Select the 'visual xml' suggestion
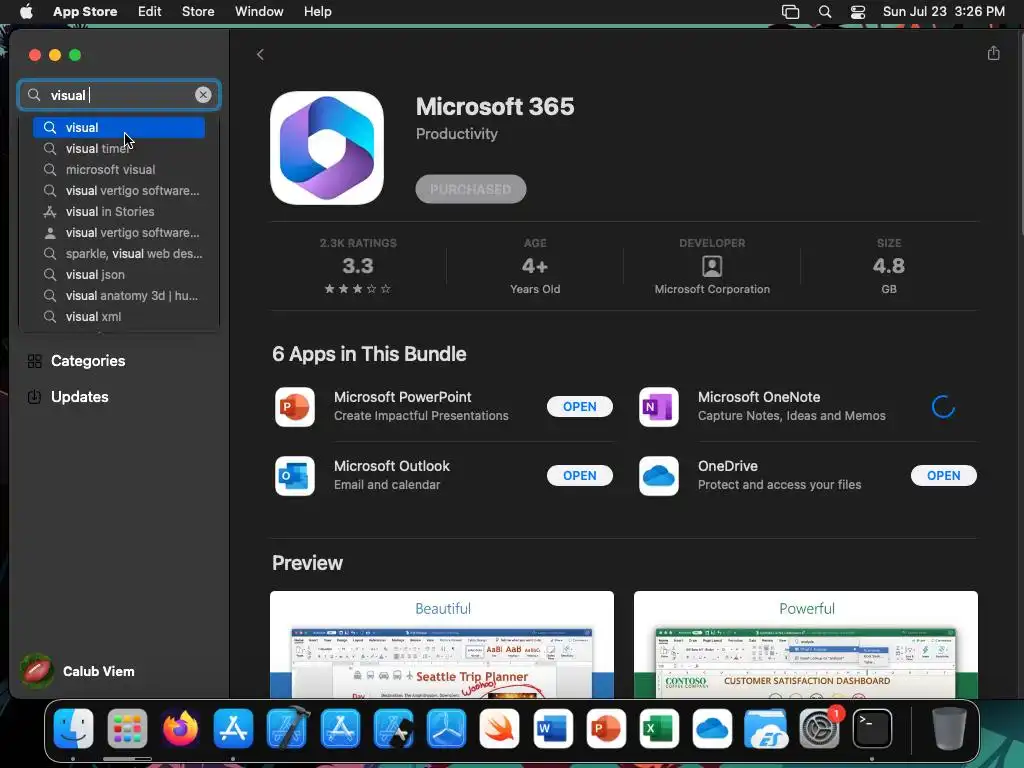The width and height of the screenshot is (1024, 768). click(119, 316)
